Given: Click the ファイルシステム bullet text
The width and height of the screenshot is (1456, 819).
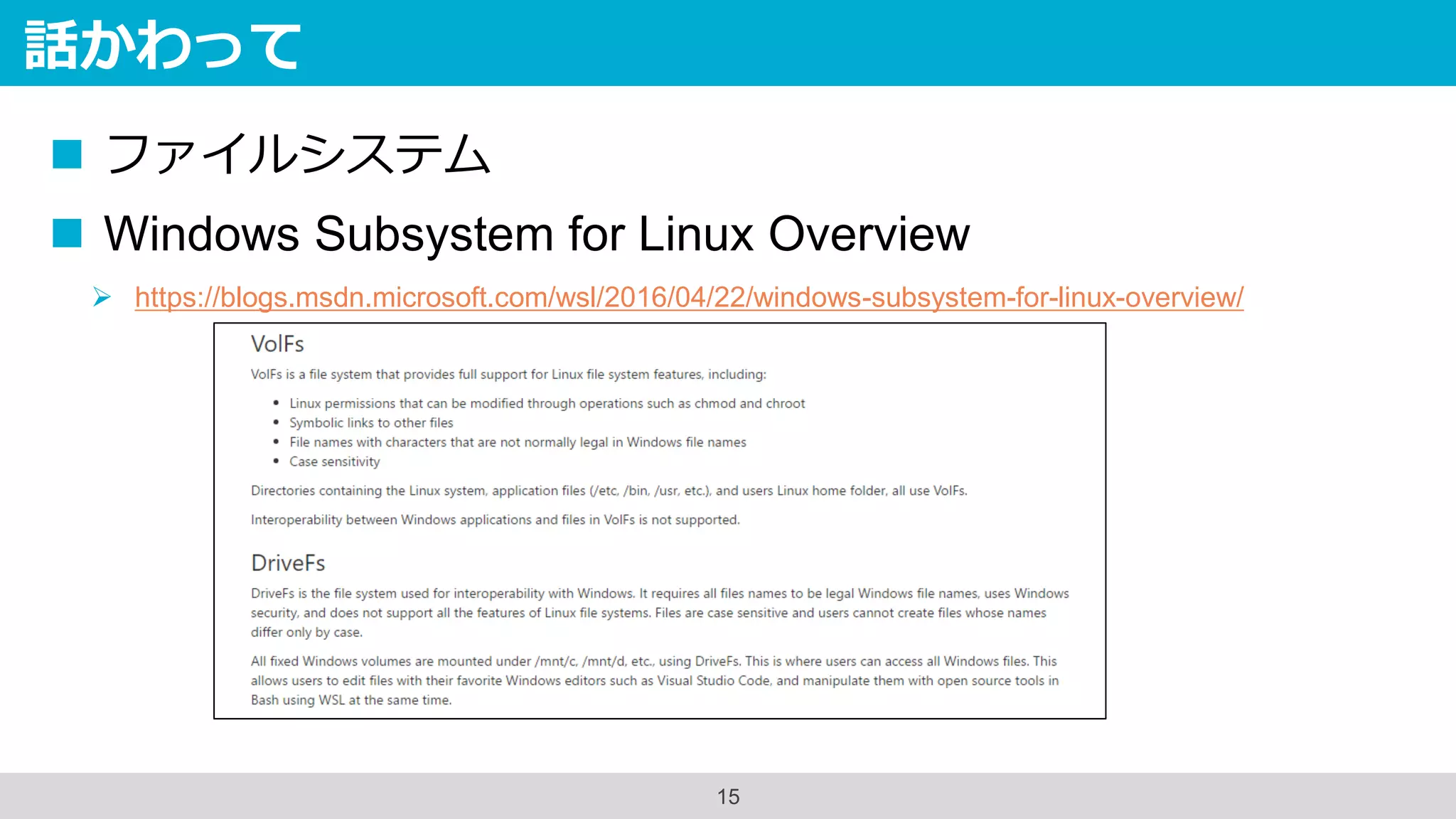Looking at the screenshot, I should pos(298,154).
